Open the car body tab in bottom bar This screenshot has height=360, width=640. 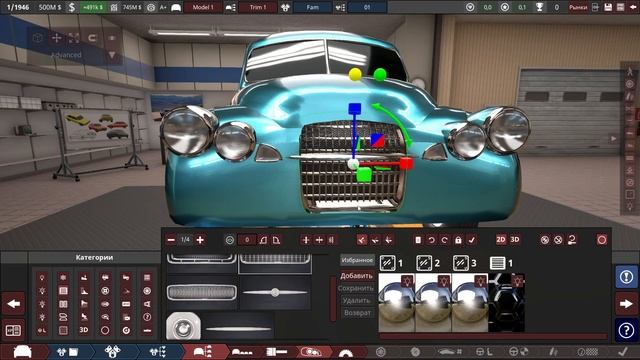[23, 351]
